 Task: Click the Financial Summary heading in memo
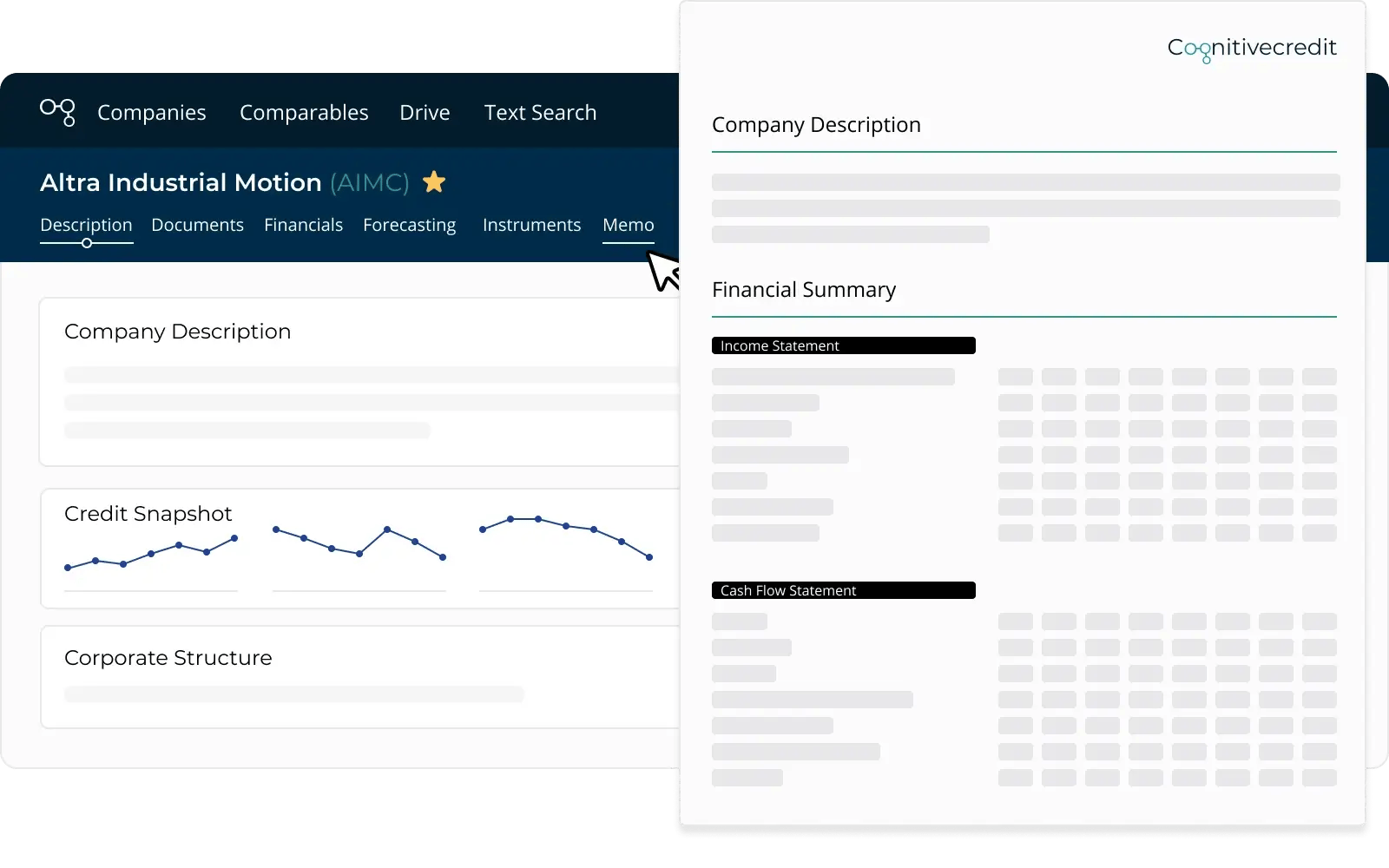pos(804,290)
